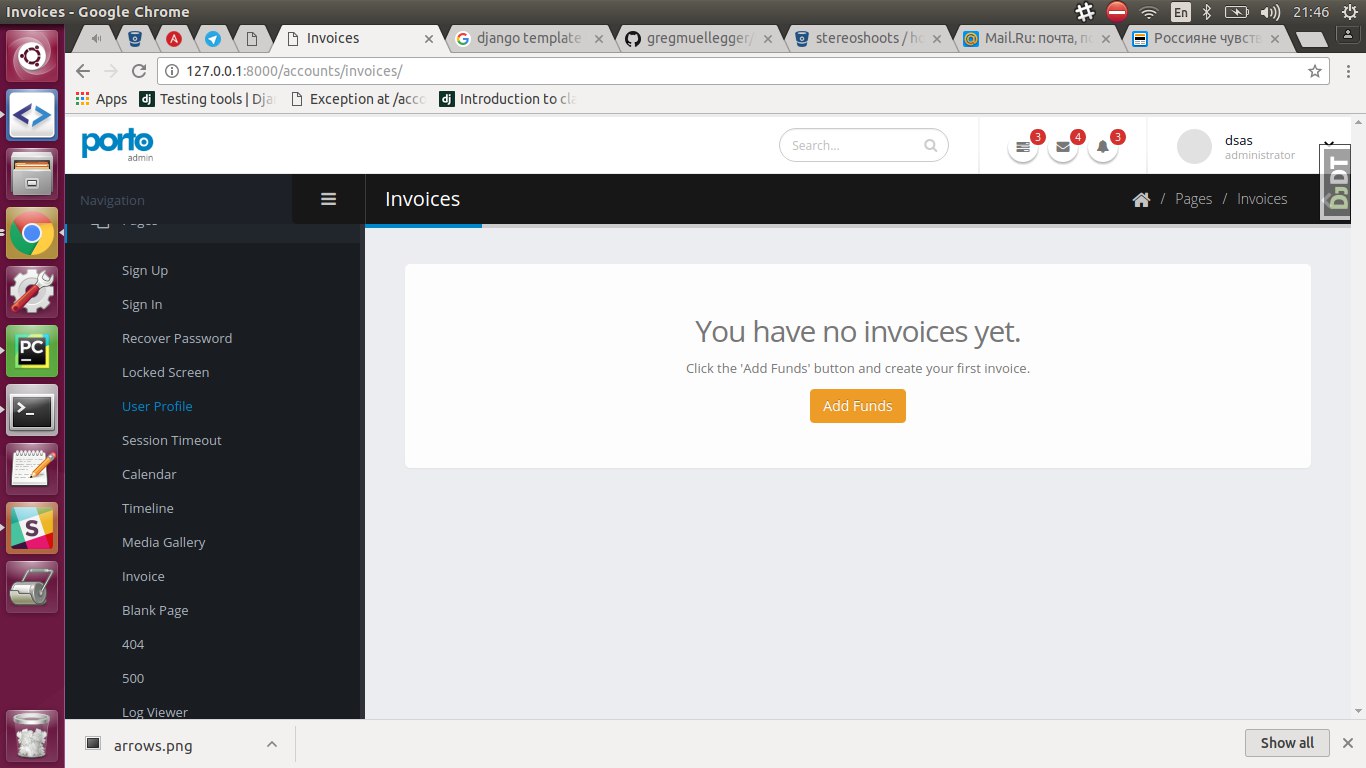Screen dimensions: 1366x768
Task: Open the Trash in launcher
Action: 32,735
